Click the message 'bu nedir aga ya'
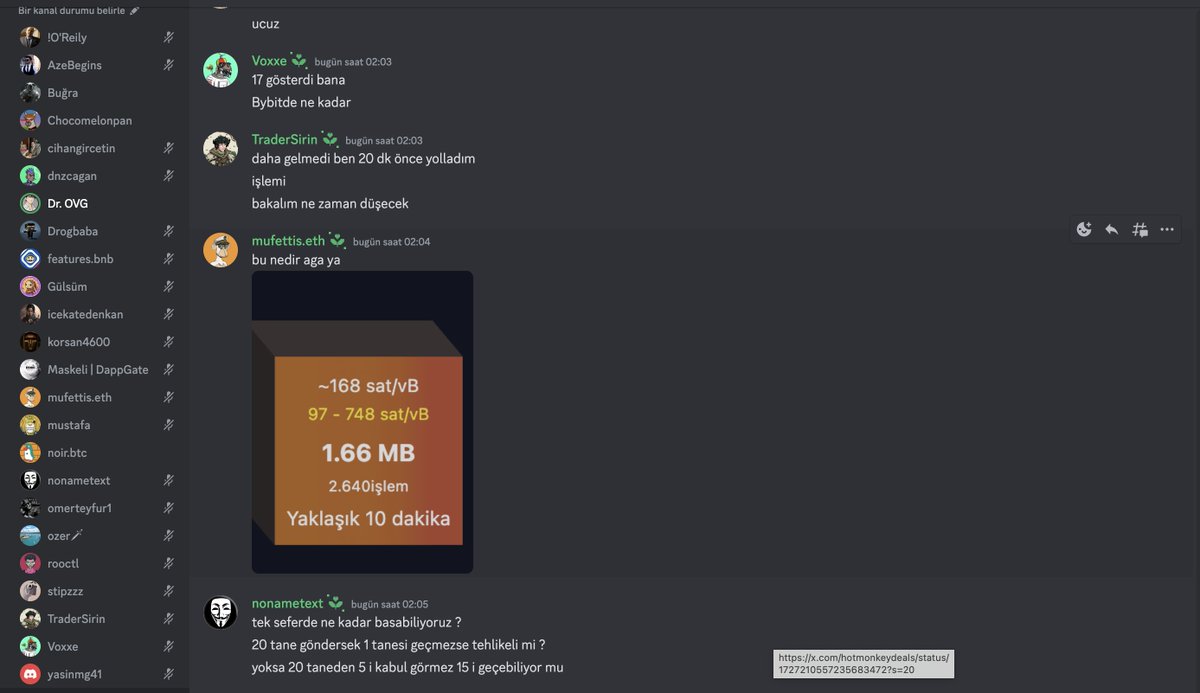This screenshot has height=693, width=1200. [297, 260]
